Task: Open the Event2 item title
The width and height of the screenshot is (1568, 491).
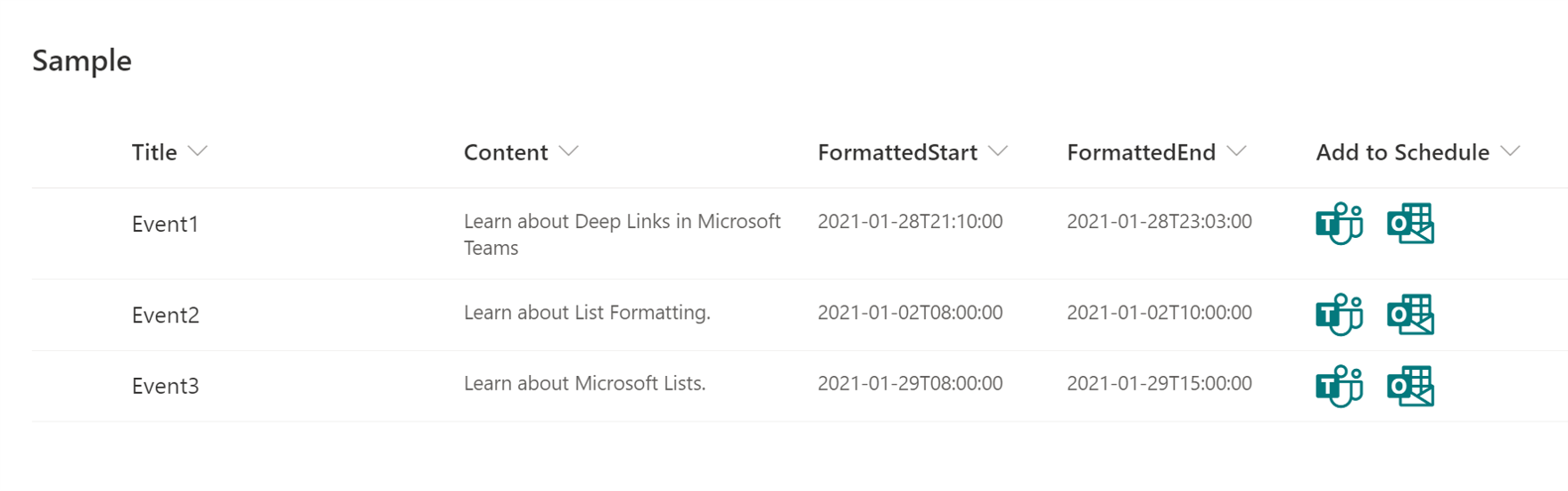Action: pyautogui.click(x=165, y=315)
